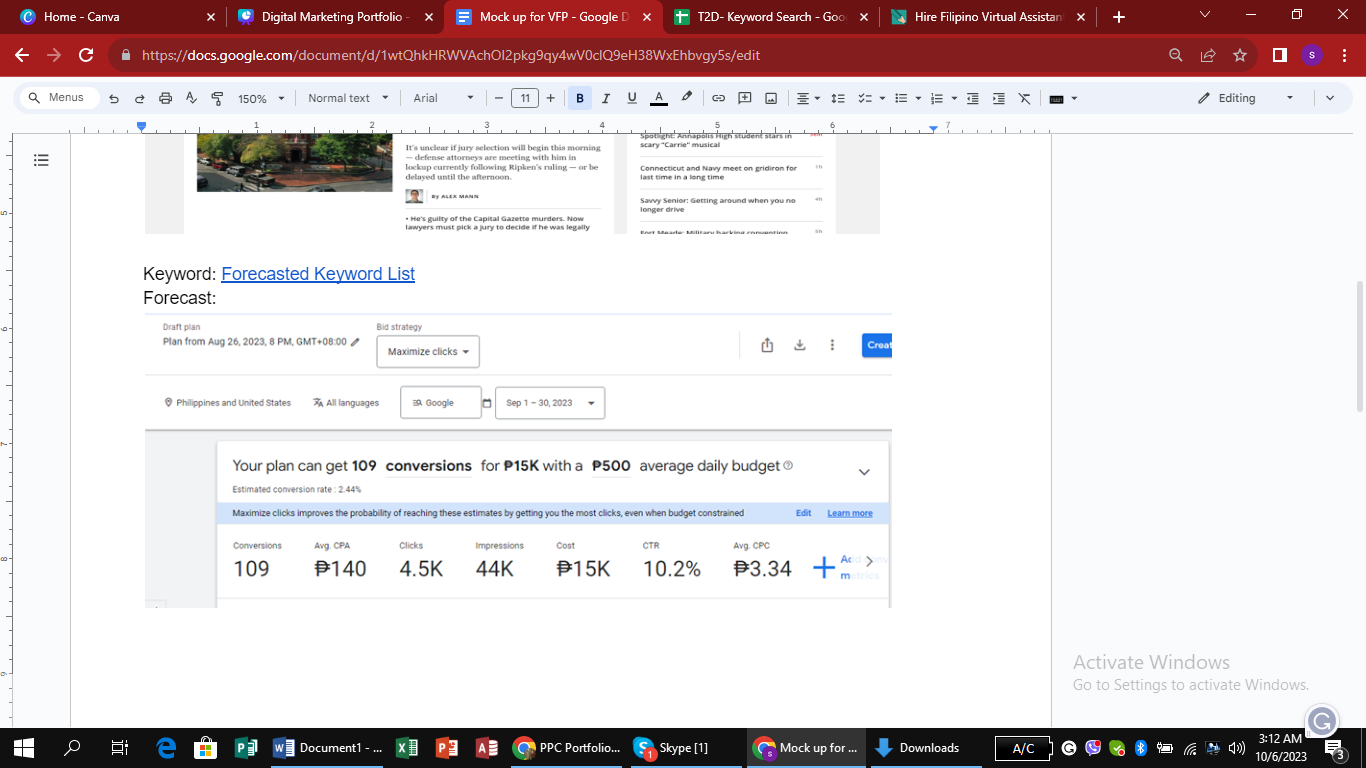The height and width of the screenshot is (768, 1366).
Task: Go back to the previous page
Action: (x=22, y=56)
